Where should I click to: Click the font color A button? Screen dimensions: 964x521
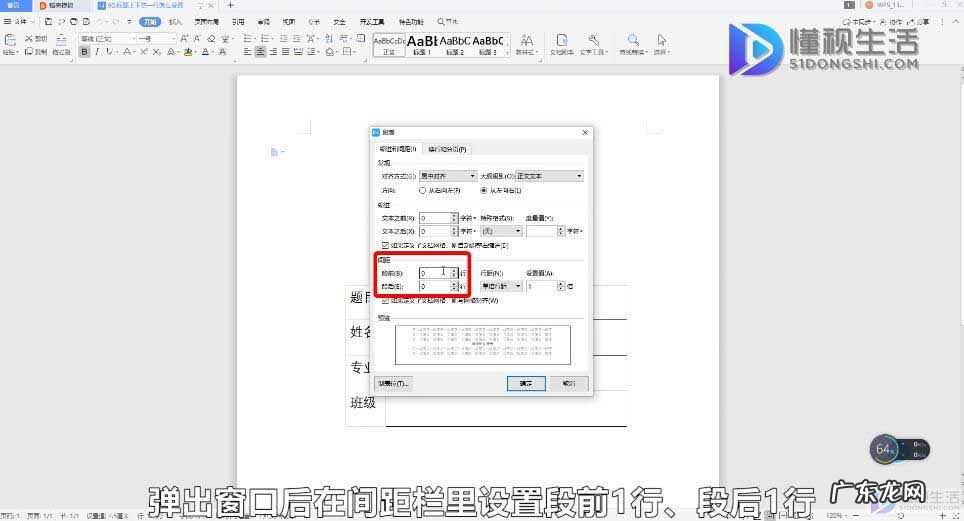205,52
